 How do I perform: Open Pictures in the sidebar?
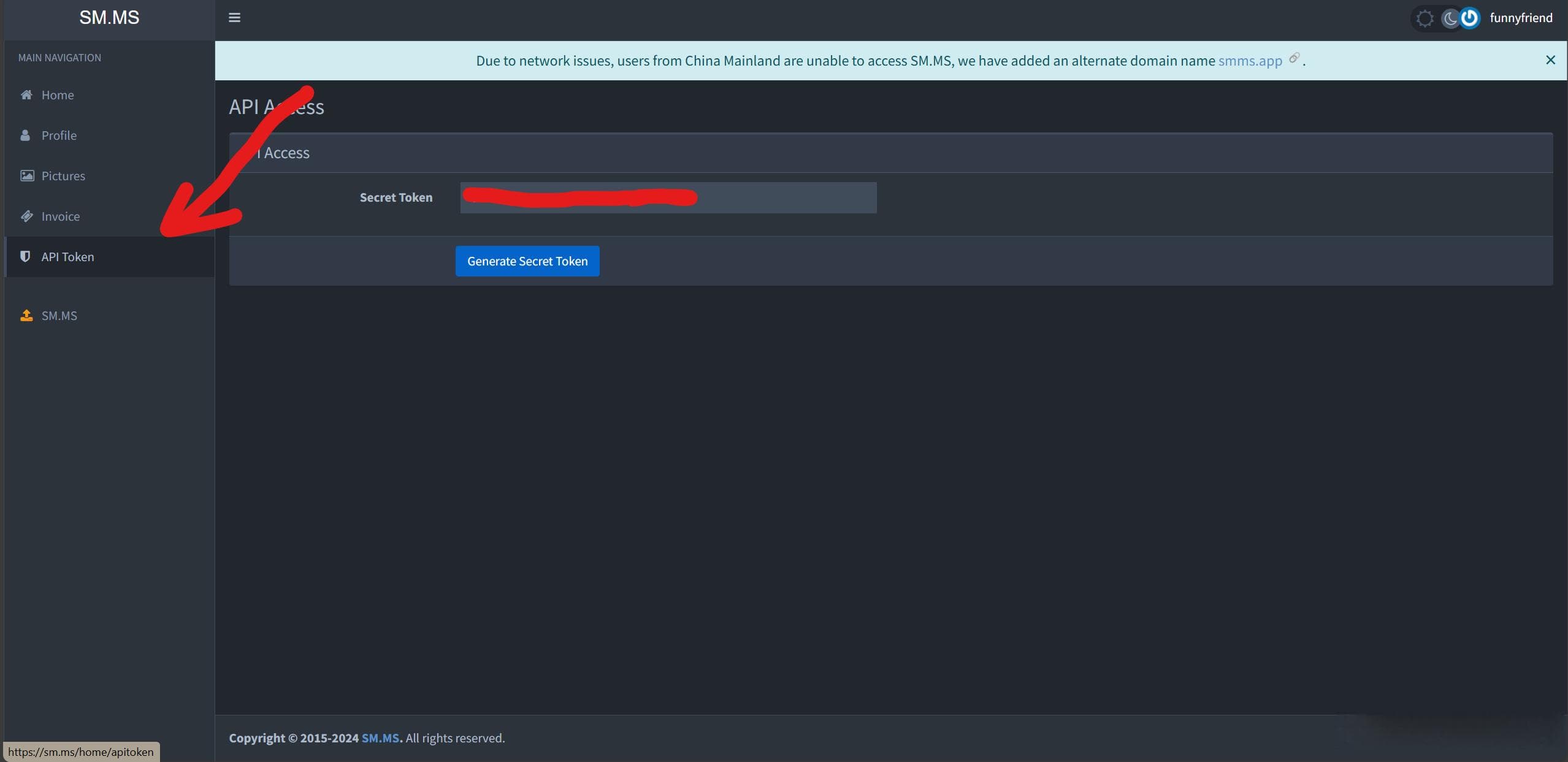point(109,176)
